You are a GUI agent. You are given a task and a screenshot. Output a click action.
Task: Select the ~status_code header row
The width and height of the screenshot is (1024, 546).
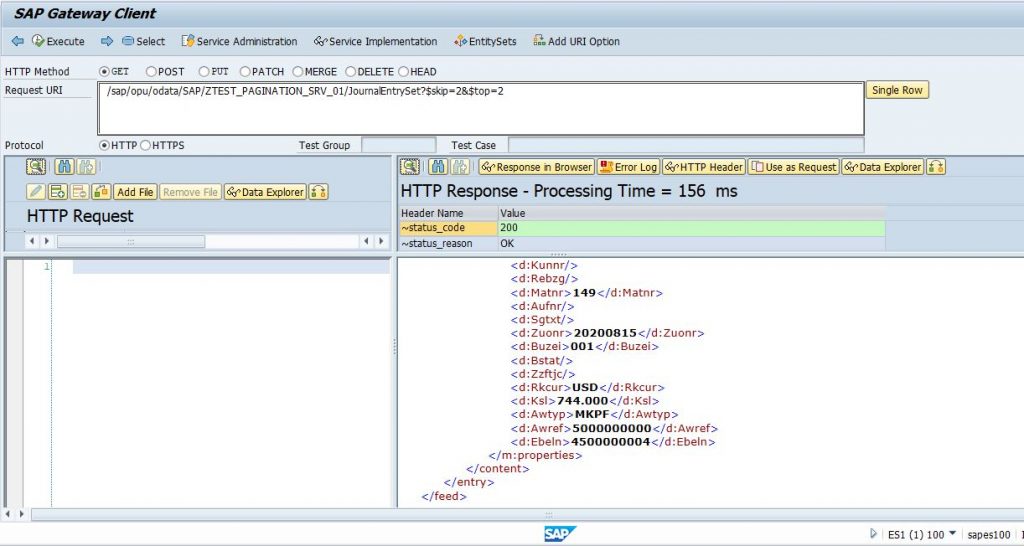(x=643, y=228)
